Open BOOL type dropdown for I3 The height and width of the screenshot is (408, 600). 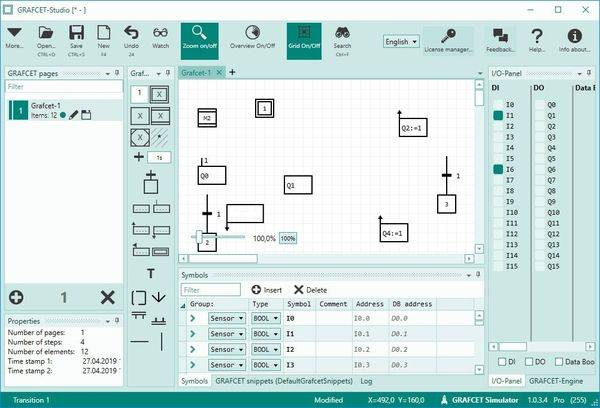pos(266,365)
